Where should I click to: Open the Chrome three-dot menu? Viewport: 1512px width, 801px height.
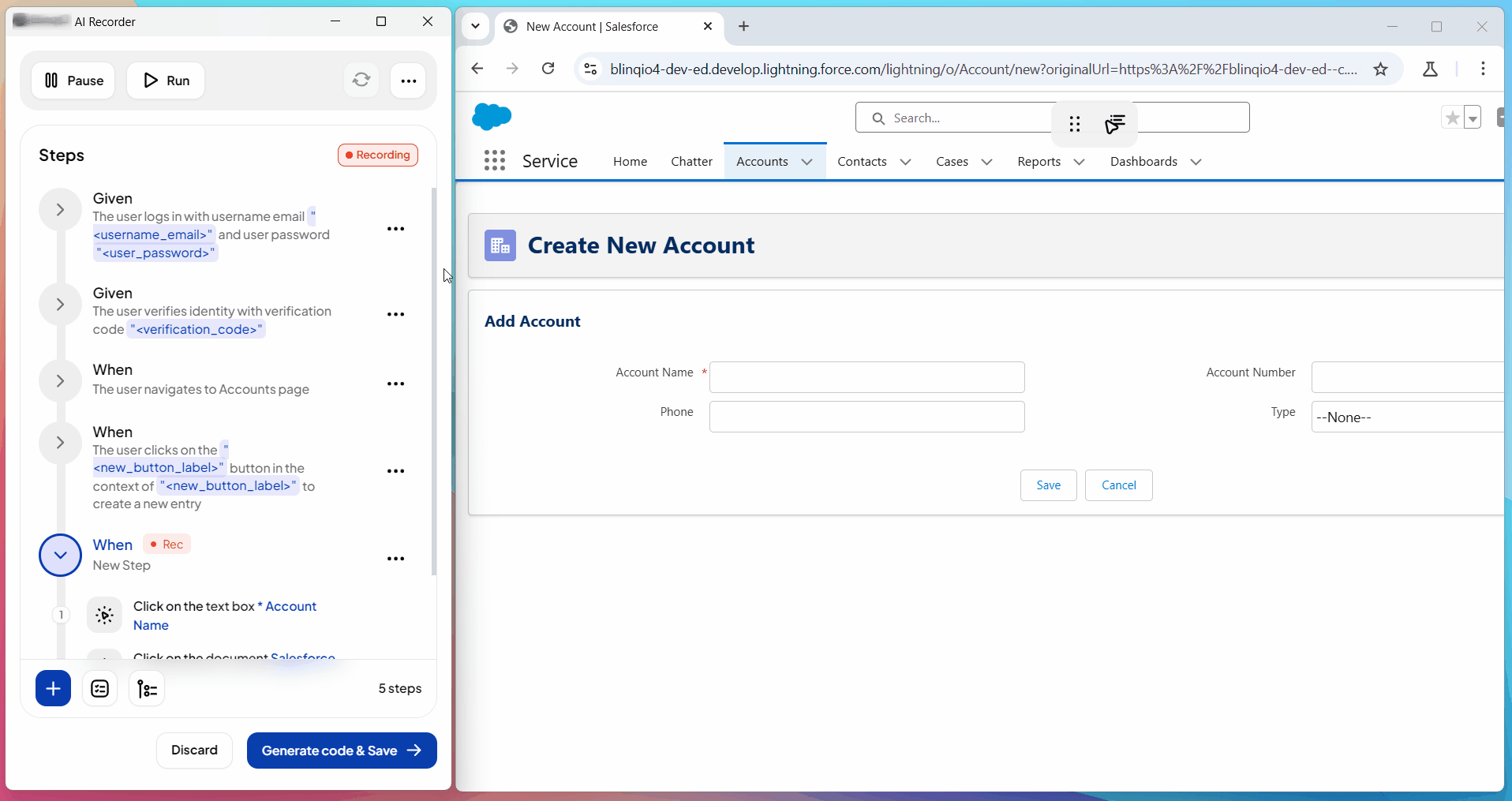pos(1483,69)
